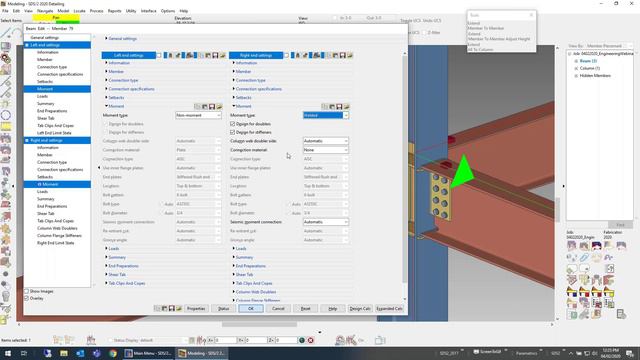This screenshot has height=360, width=640.
Task: Click the Design Calc button
Action: 360,309
